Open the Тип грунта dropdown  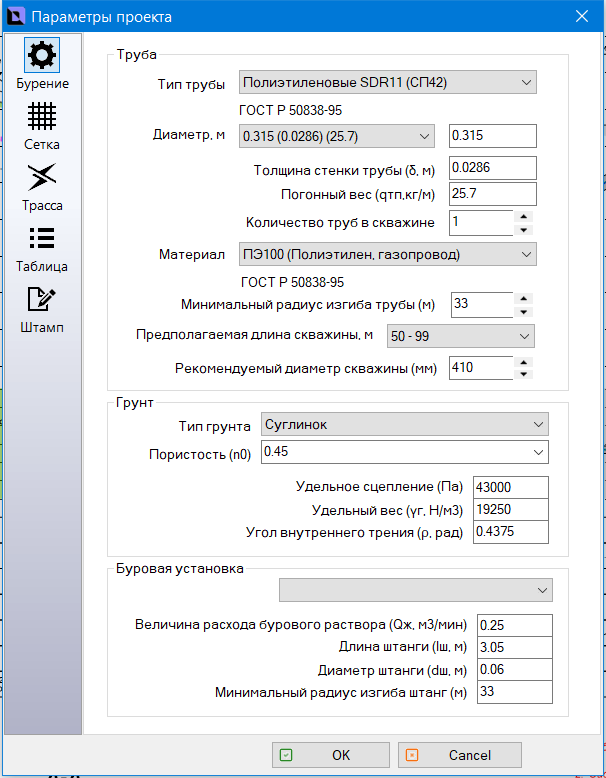tap(404, 424)
